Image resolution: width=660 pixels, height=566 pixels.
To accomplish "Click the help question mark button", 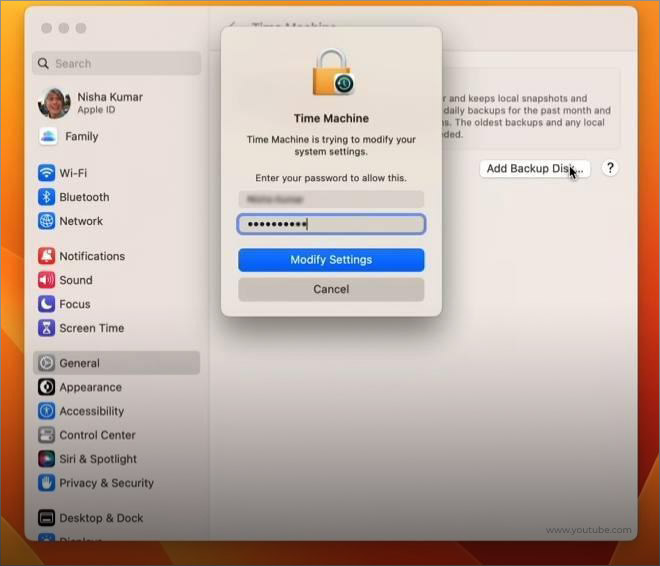I will [610, 168].
